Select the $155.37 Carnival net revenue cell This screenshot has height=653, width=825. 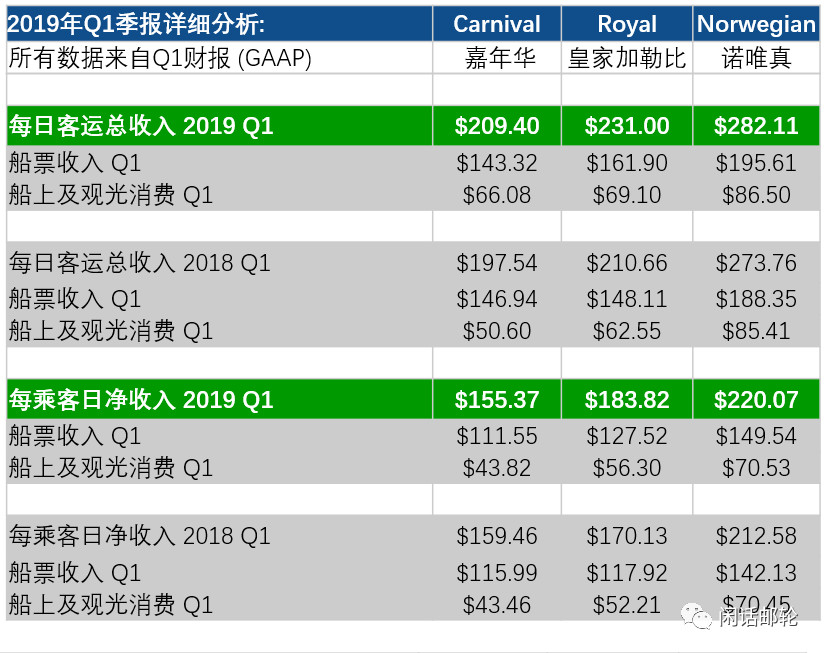click(x=497, y=399)
